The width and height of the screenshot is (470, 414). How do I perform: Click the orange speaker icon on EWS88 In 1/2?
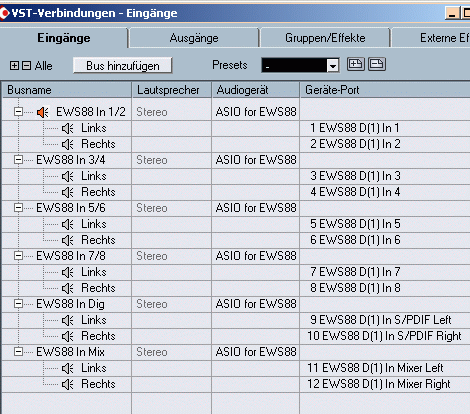coord(43,112)
